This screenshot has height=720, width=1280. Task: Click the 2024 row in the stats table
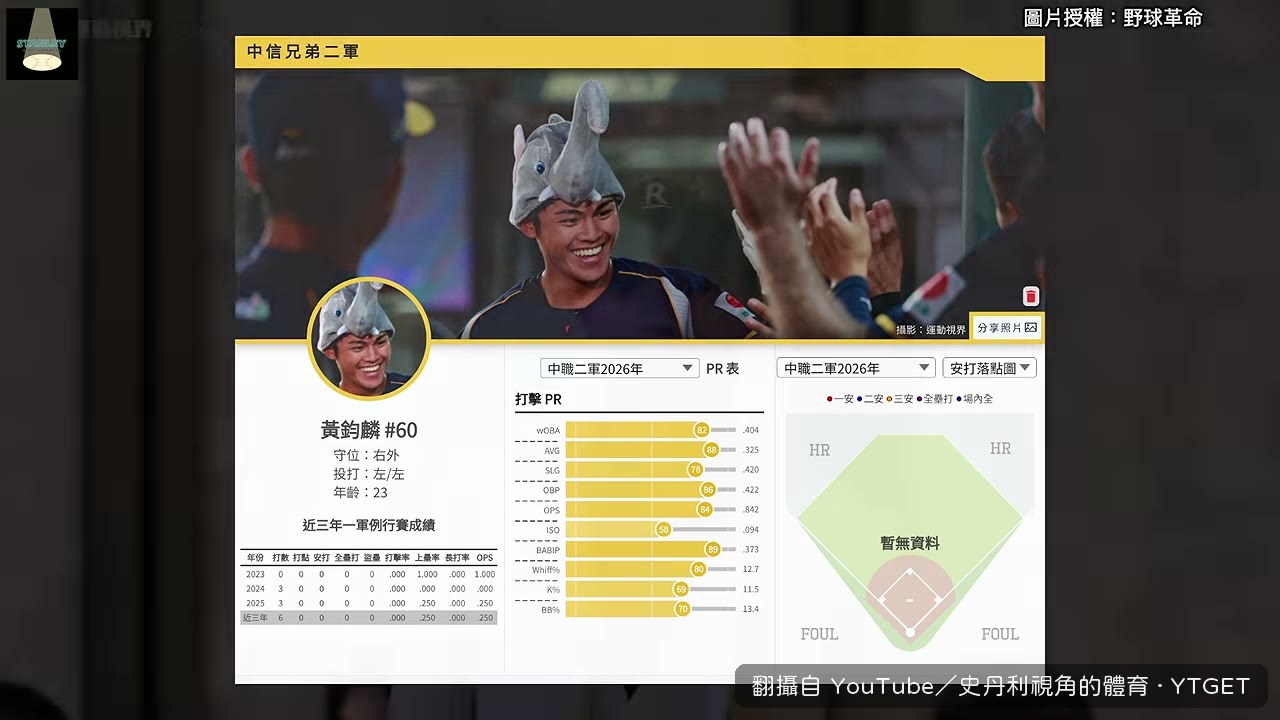(369, 589)
